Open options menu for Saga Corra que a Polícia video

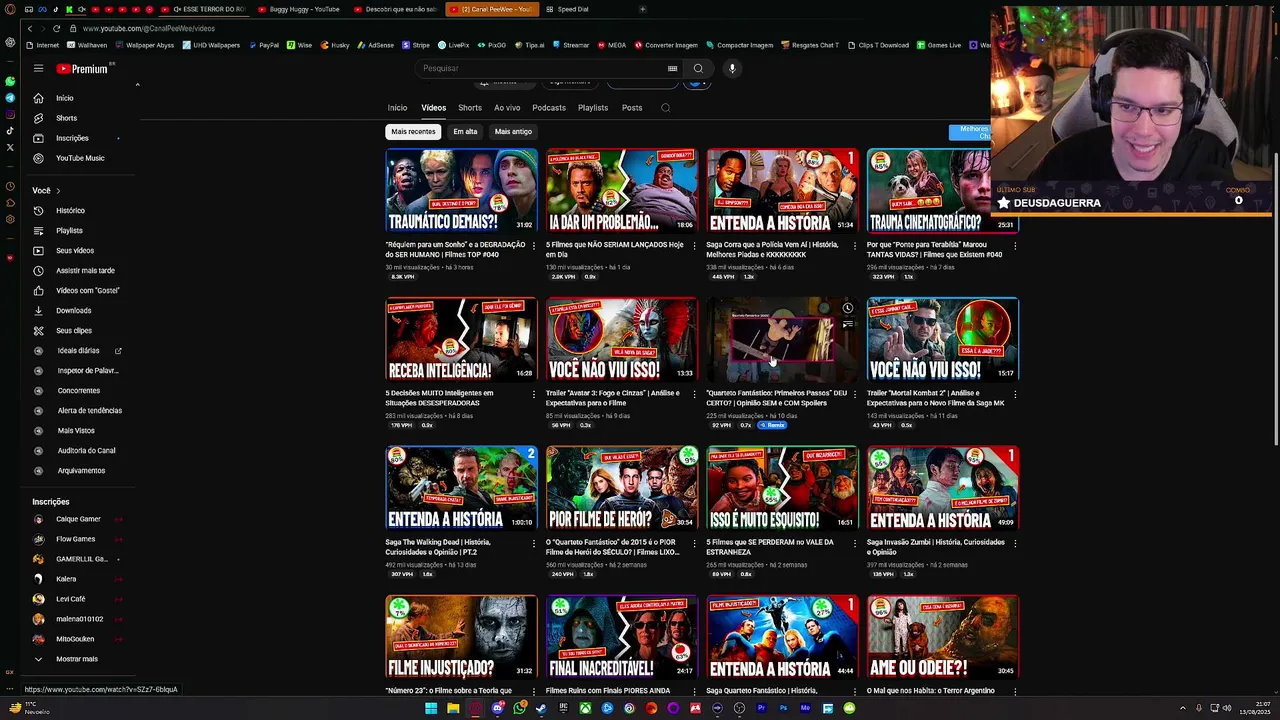pyautogui.click(x=854, y=245)
